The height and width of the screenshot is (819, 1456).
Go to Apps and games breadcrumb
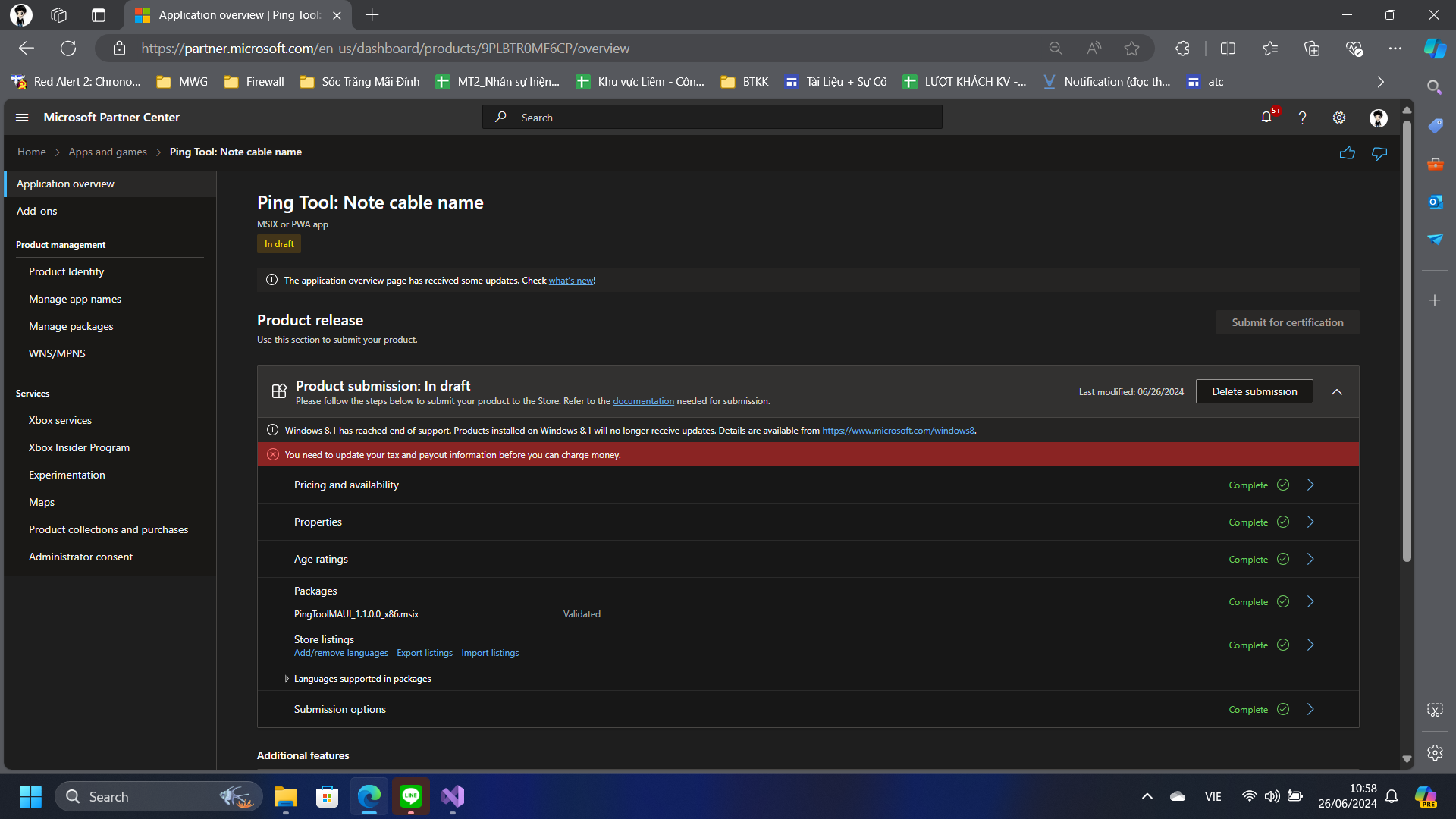tap(108, 152)
